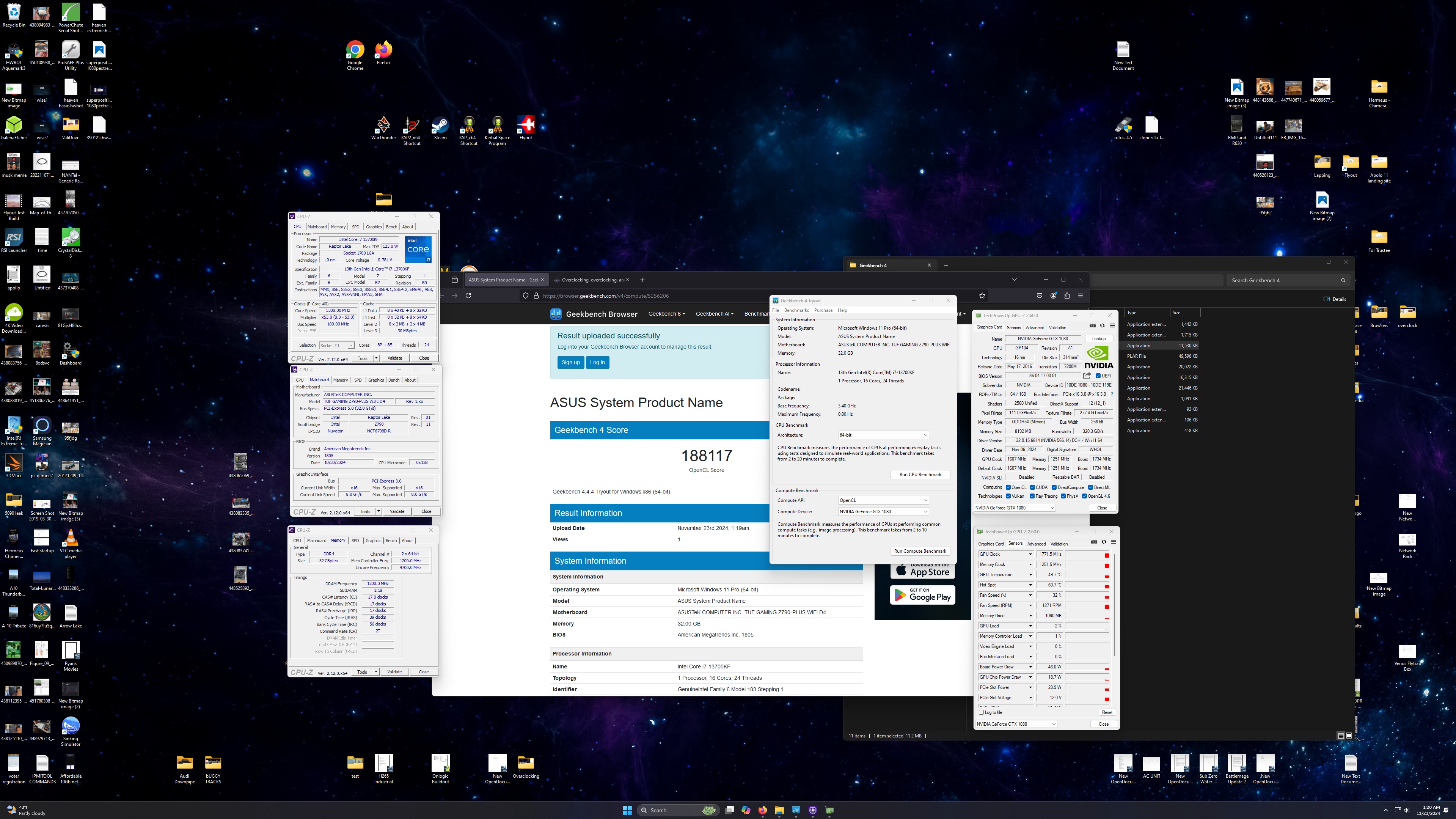
Task: Toggle the CUDA checkbox in GPU-Z
Action: coord(1033,487)
